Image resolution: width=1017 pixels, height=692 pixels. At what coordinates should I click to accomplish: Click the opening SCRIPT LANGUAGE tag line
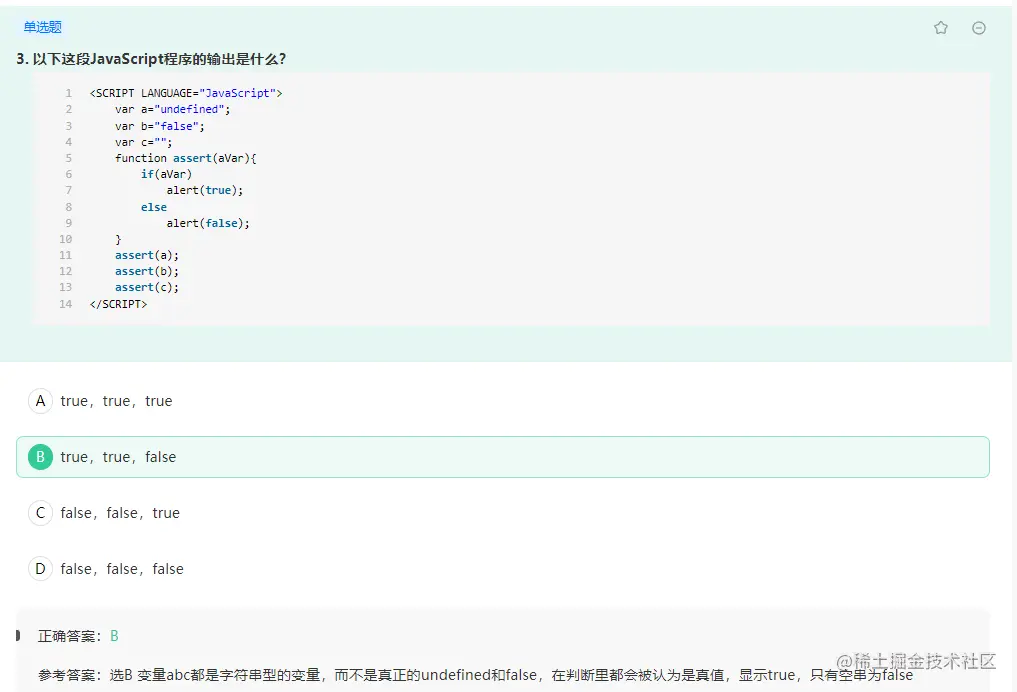[186, 93]
